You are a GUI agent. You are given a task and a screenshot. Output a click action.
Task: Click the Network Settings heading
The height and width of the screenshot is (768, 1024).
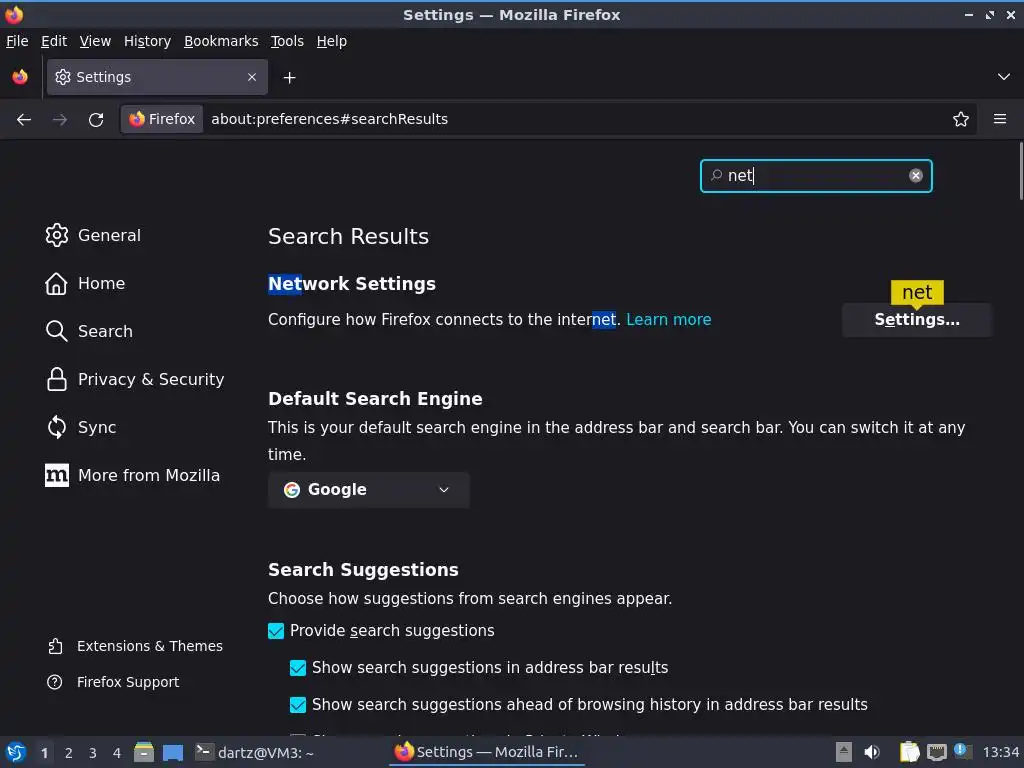[x=352, y=284]
